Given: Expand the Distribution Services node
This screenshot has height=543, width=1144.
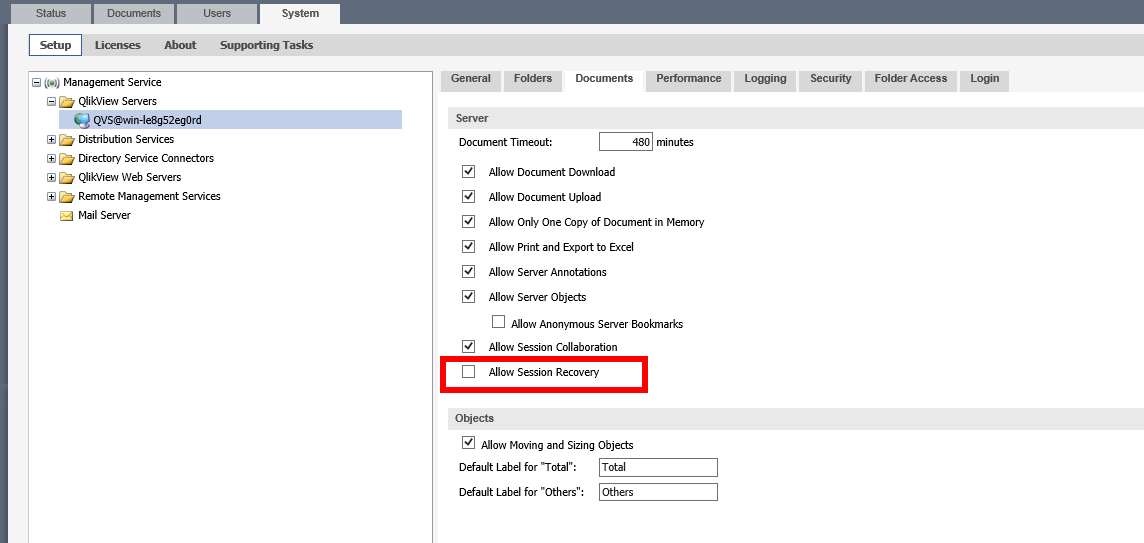Looking at the screenshot, I should tap(52, 139).
